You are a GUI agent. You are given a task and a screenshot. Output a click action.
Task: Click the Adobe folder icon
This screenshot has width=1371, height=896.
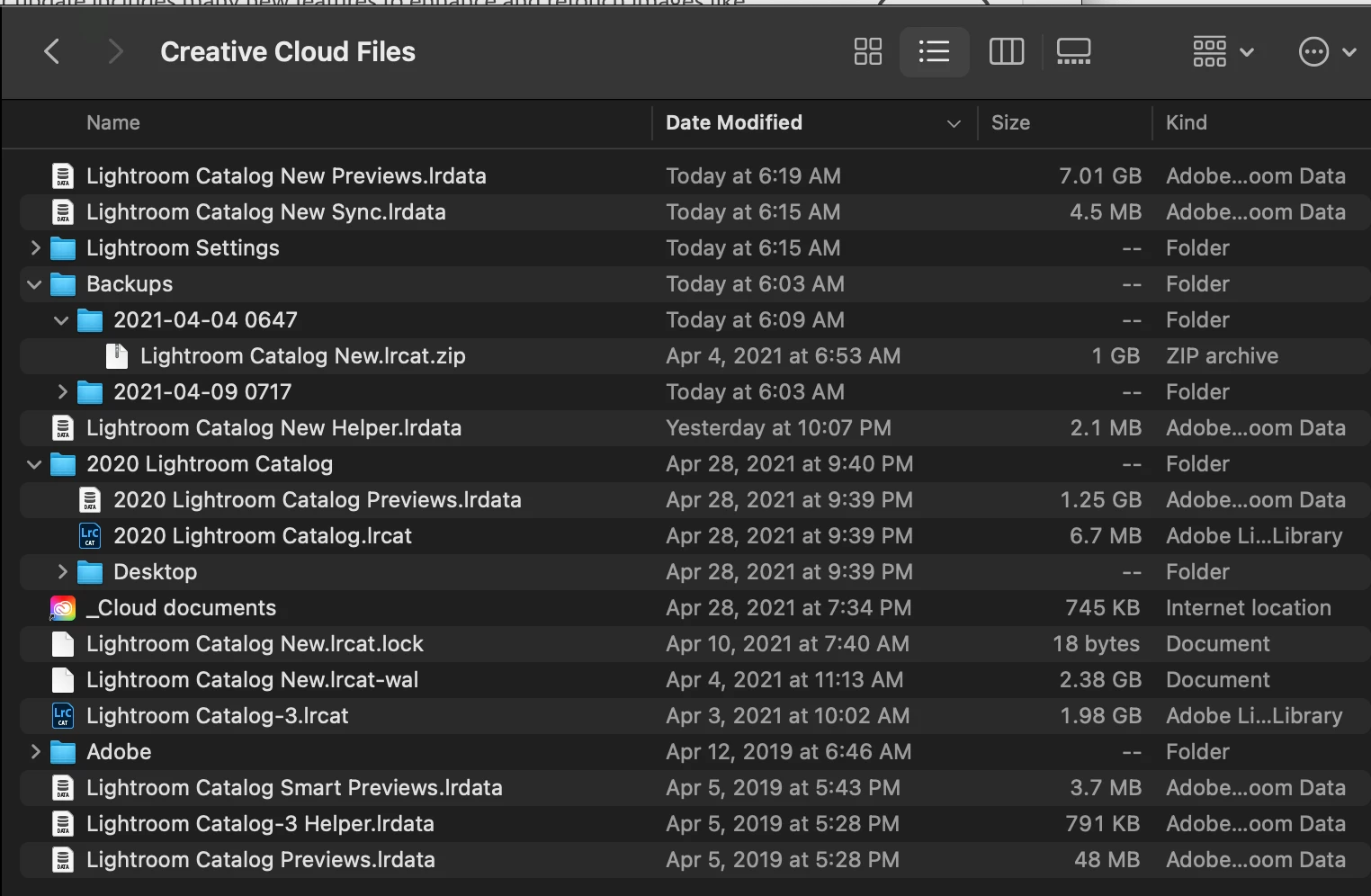pos(63,751)
